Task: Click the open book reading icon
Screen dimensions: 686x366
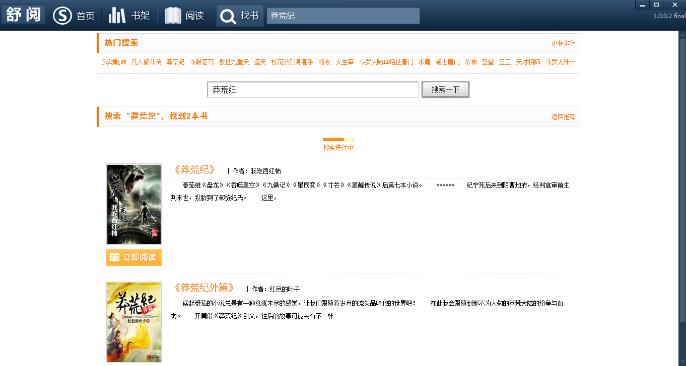Action: click(x=172, y=16)
